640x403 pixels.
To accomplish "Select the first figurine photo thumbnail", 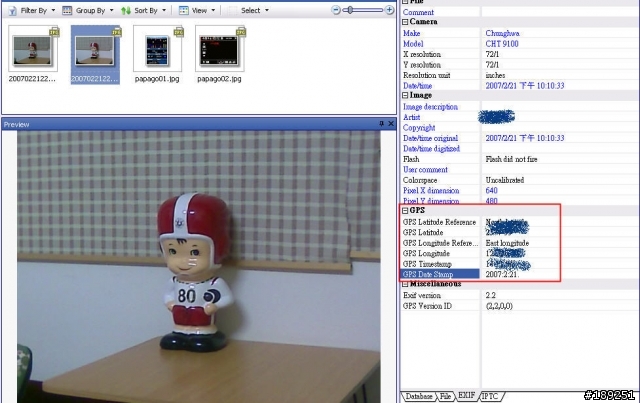I will click(33, 54).
